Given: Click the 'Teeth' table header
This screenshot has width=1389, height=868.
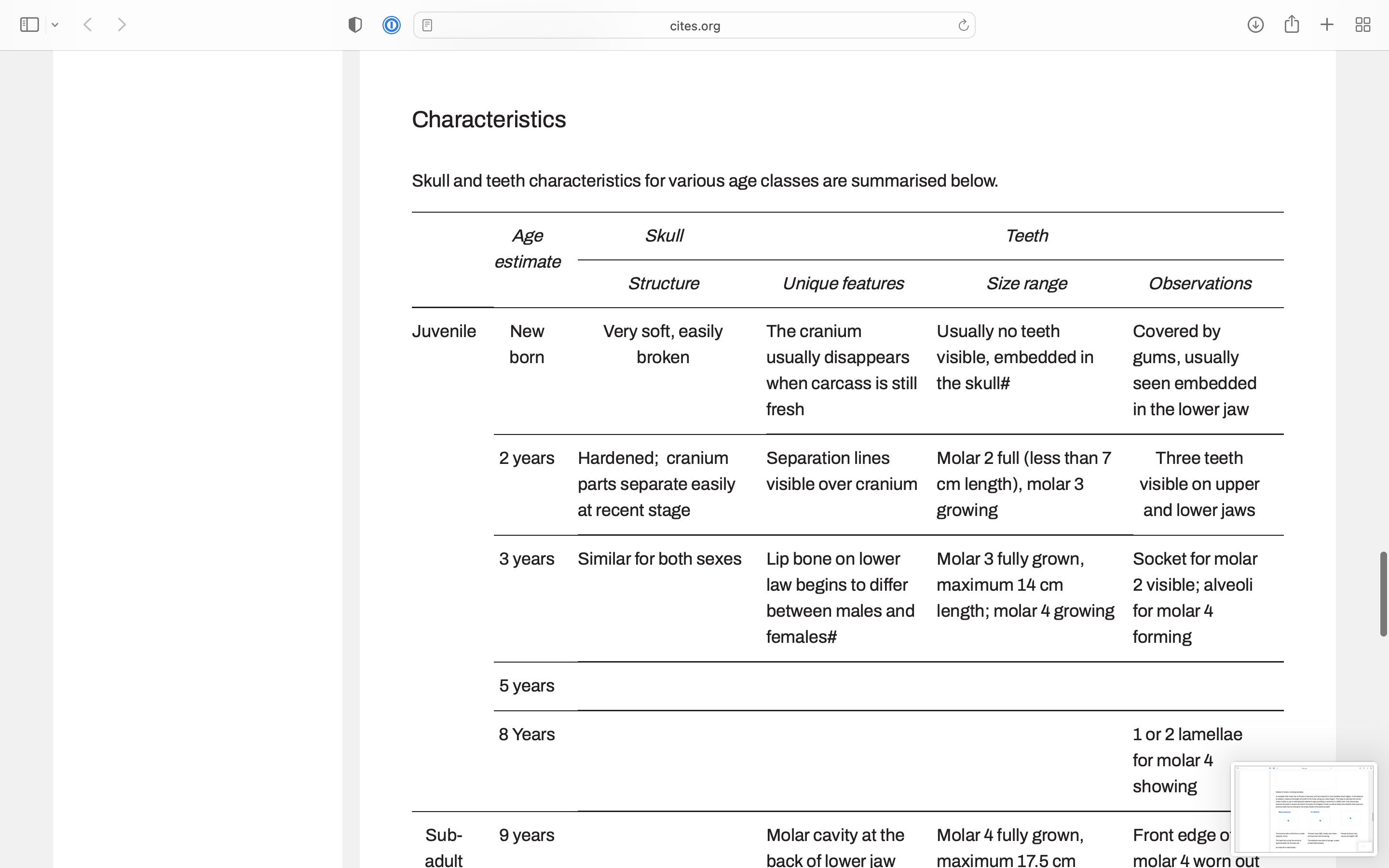Looking at the screenshot, I should coord(1026,235).
